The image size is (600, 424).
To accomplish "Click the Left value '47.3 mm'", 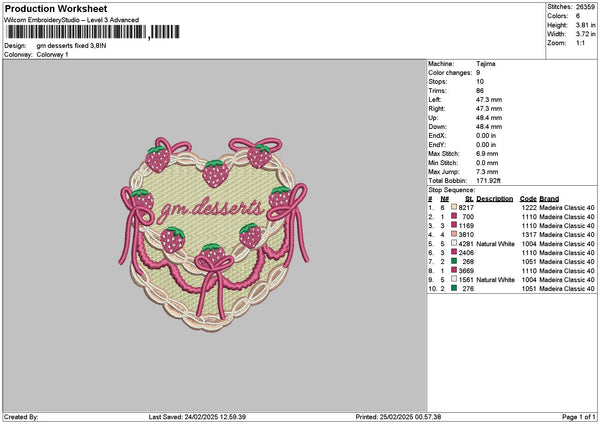I will (489, 100).
